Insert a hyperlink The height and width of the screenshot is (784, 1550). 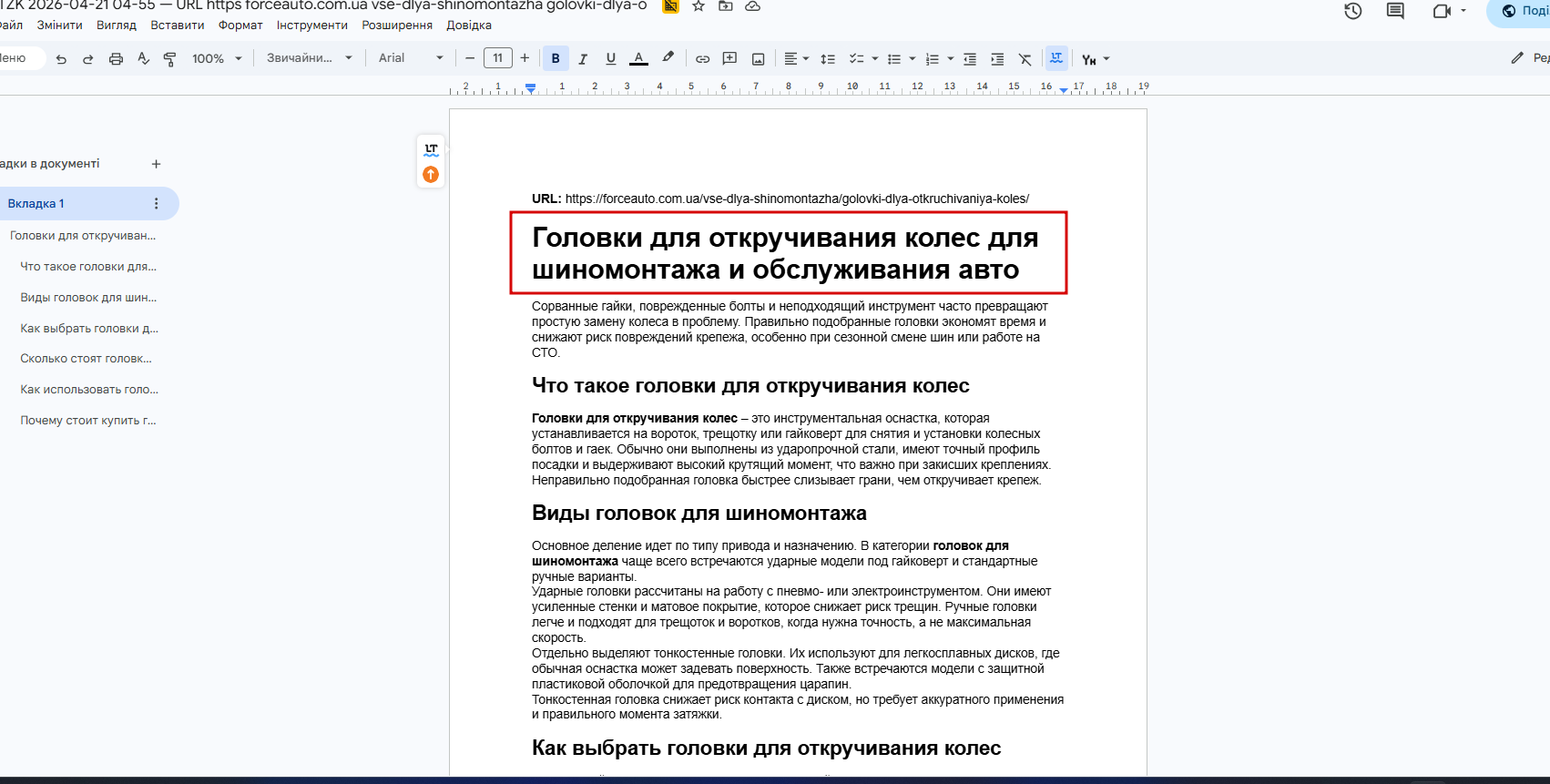coord(702,59)
